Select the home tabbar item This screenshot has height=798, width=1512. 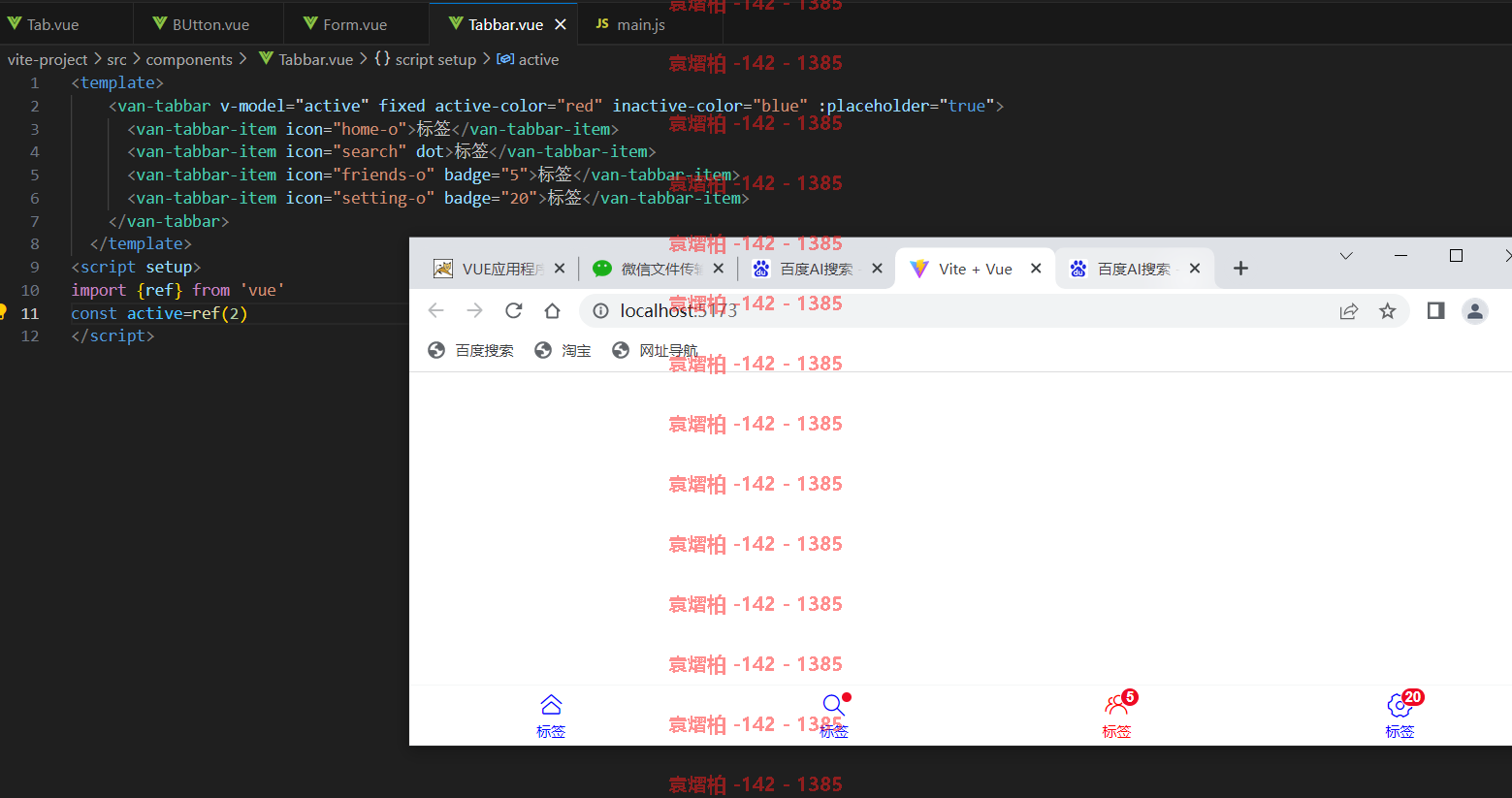point(551,717)
